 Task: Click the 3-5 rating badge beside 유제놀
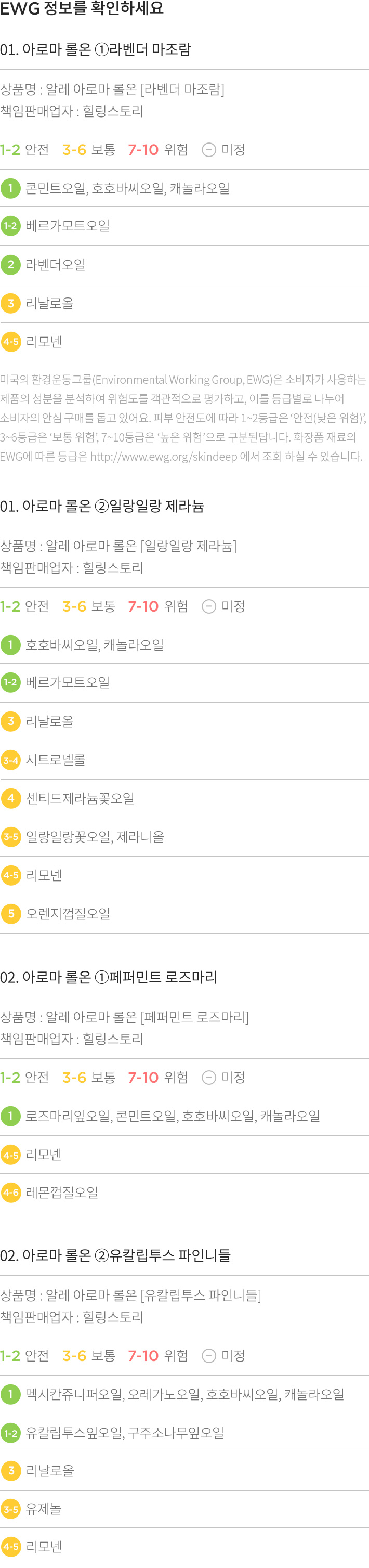click(10, 1509)
